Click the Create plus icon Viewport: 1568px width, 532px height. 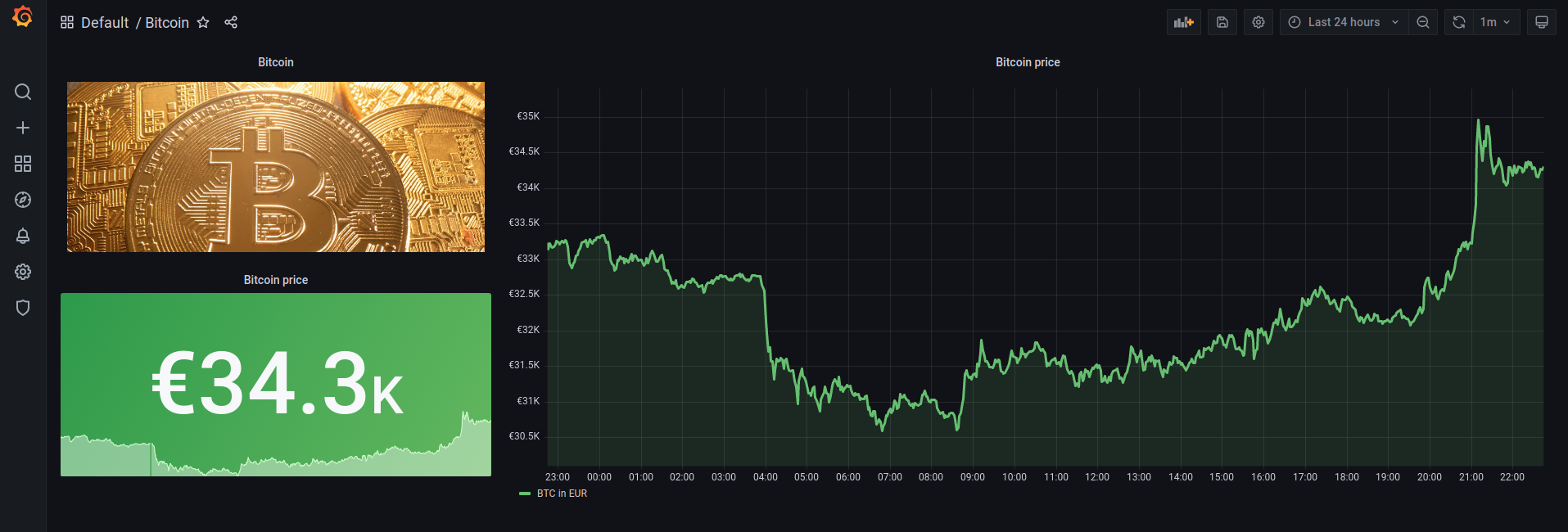(x=23, y=128)
